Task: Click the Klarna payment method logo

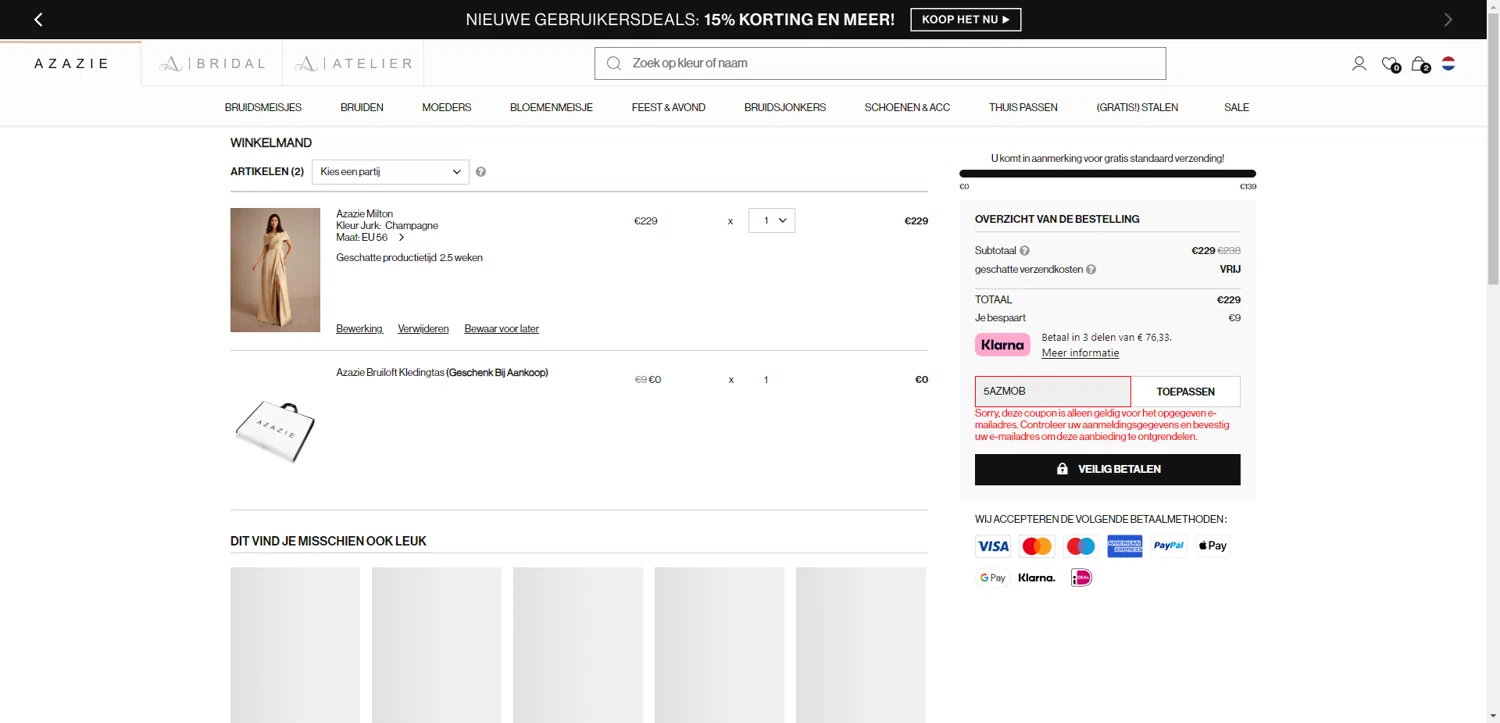Action: (1037, 578)
